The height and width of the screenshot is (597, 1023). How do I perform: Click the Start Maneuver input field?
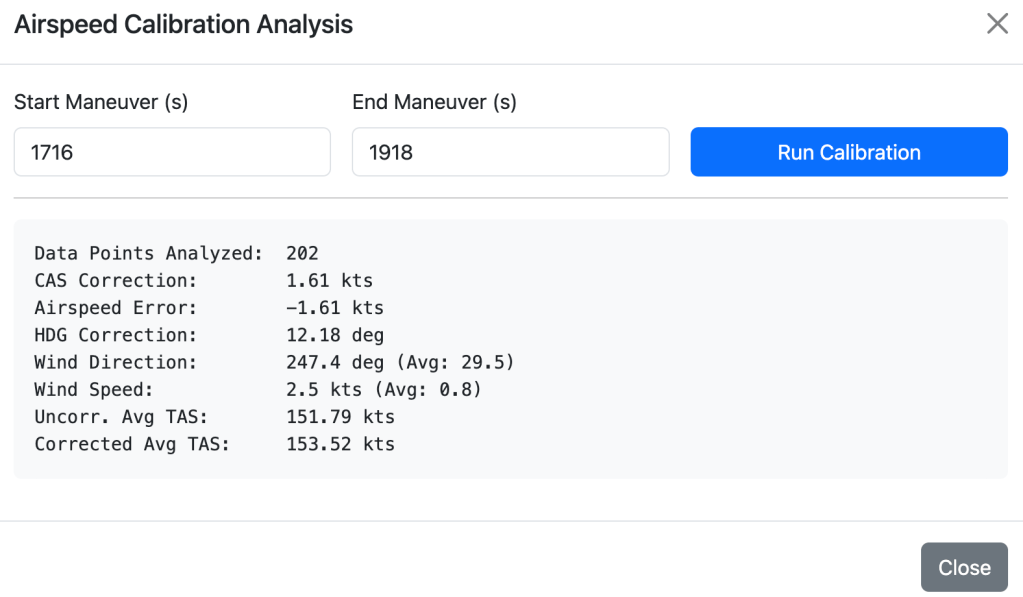click(172, 152)
